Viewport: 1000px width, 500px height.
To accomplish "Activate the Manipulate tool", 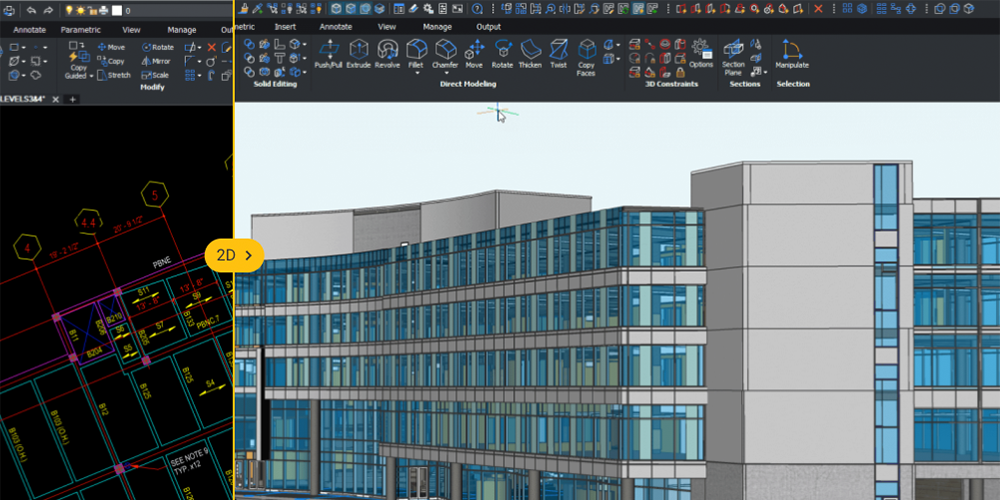I will click(x=791, y=54).
